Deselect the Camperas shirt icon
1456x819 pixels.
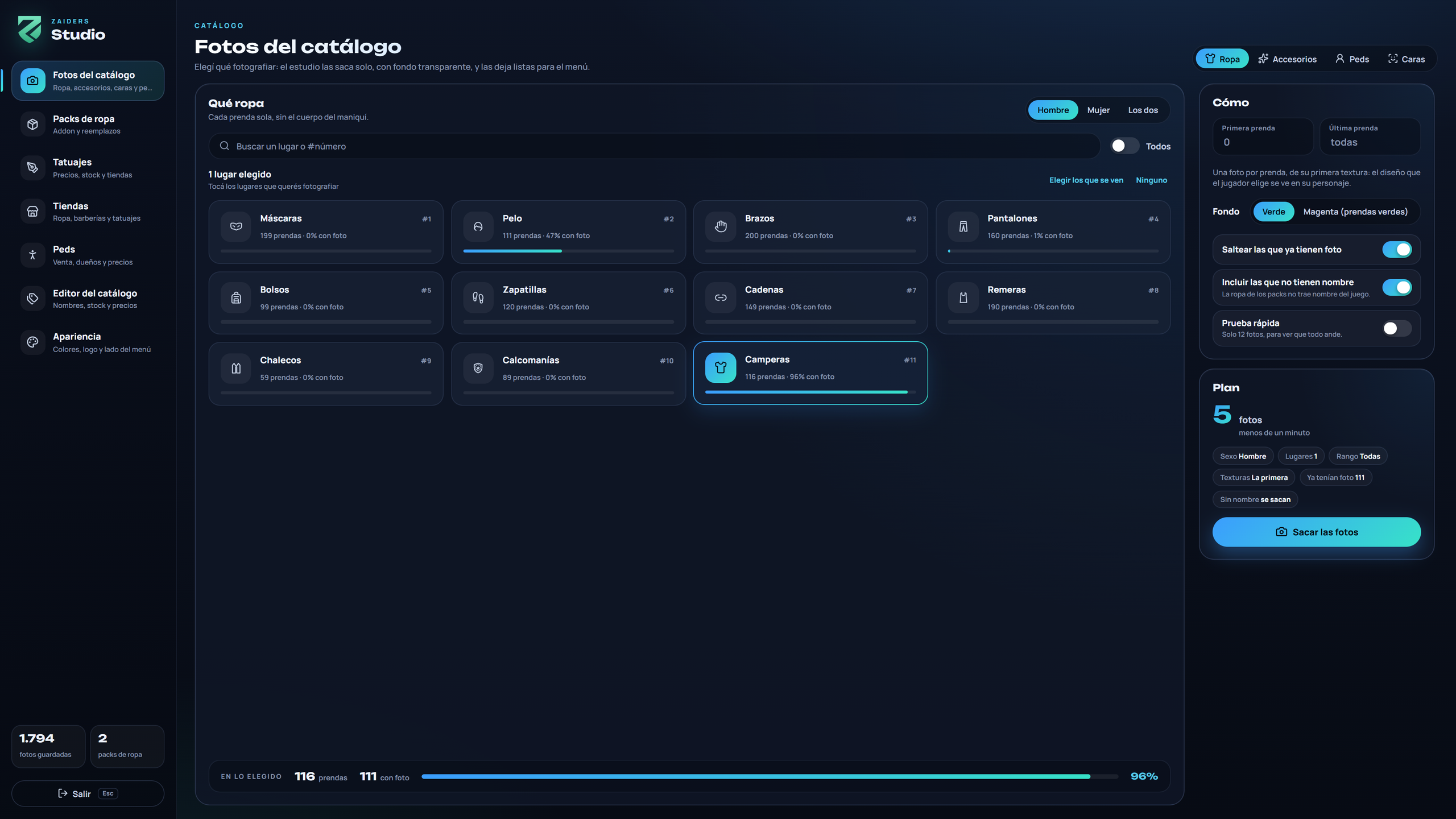(721, 367)
